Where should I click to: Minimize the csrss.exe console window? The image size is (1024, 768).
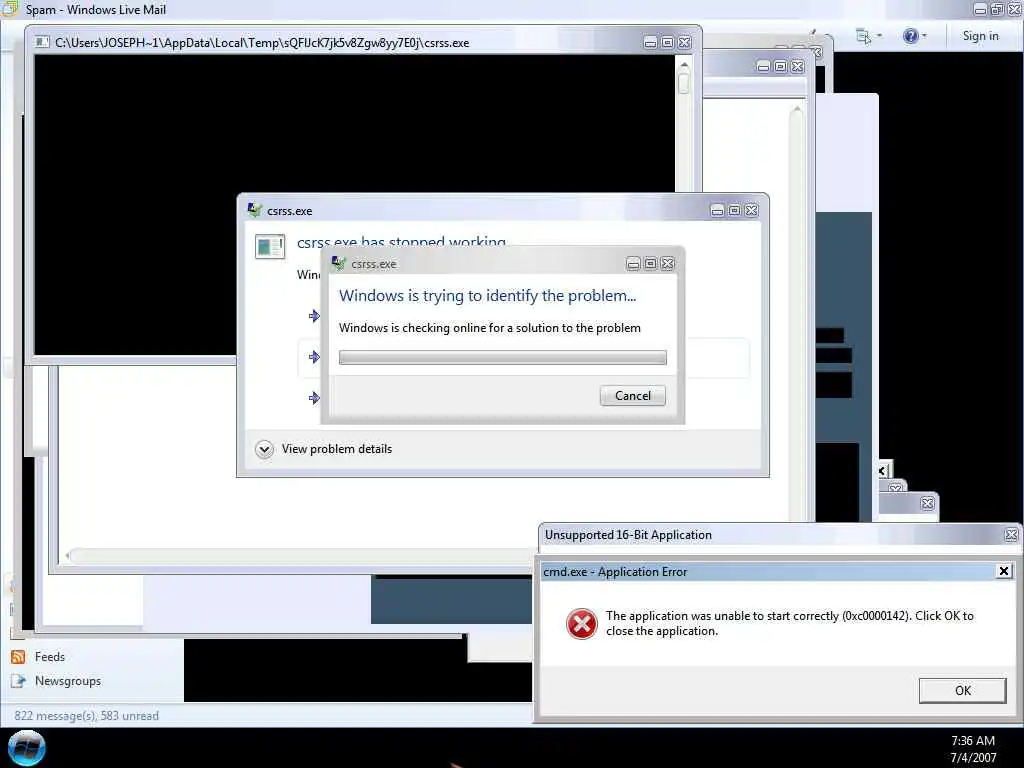tap(650, 42)
